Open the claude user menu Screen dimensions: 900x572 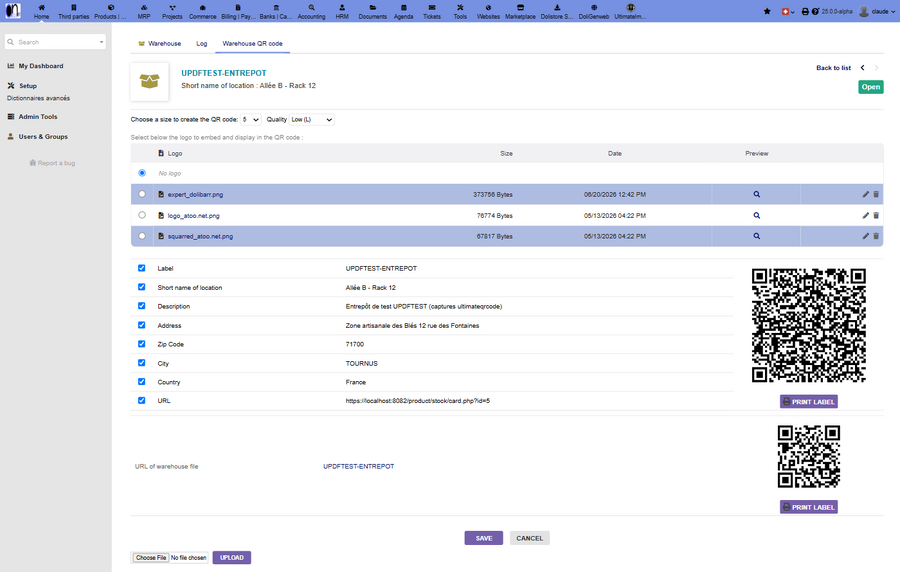click(876, 11)
